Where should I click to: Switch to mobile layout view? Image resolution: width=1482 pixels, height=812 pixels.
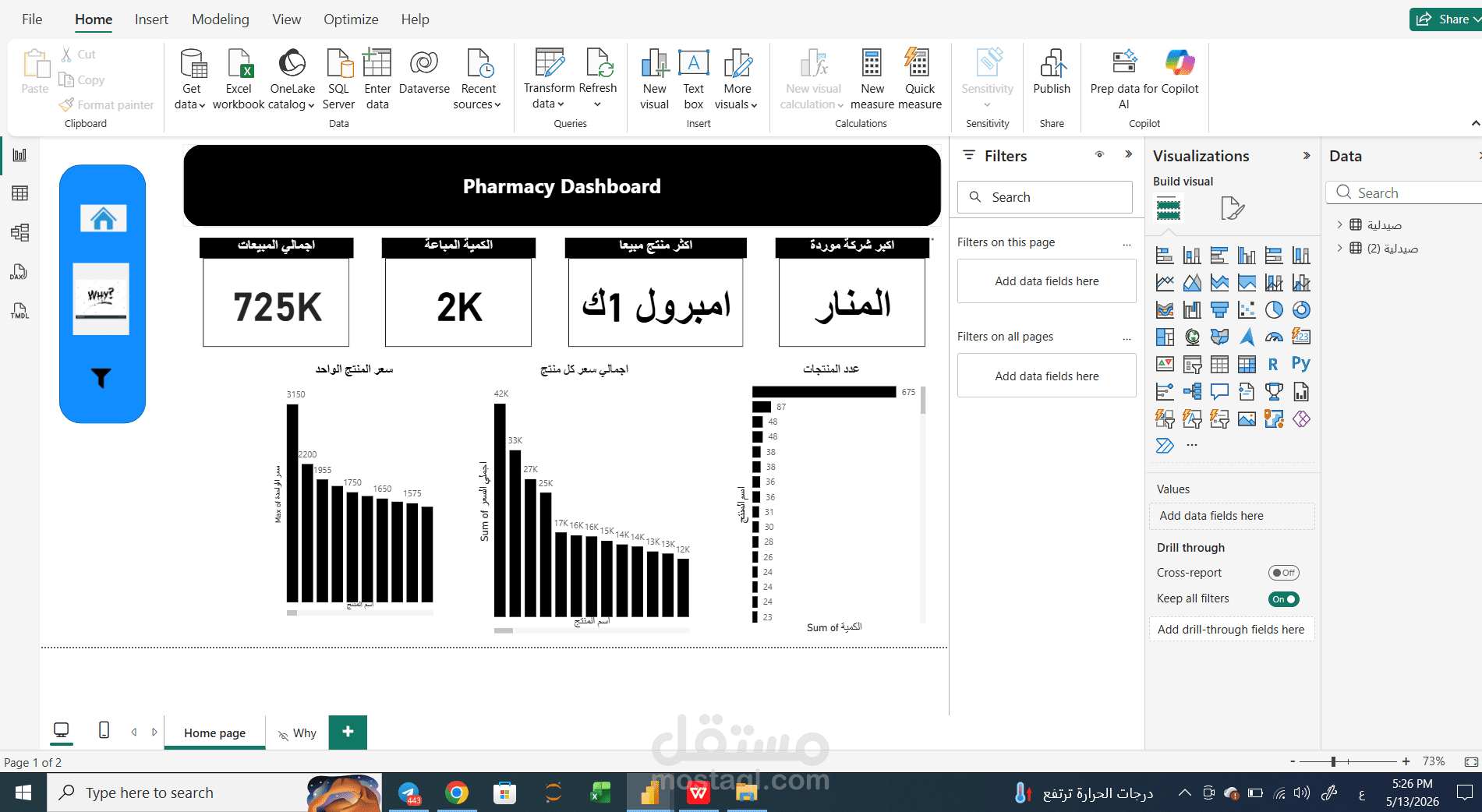(x=104, y=730)
